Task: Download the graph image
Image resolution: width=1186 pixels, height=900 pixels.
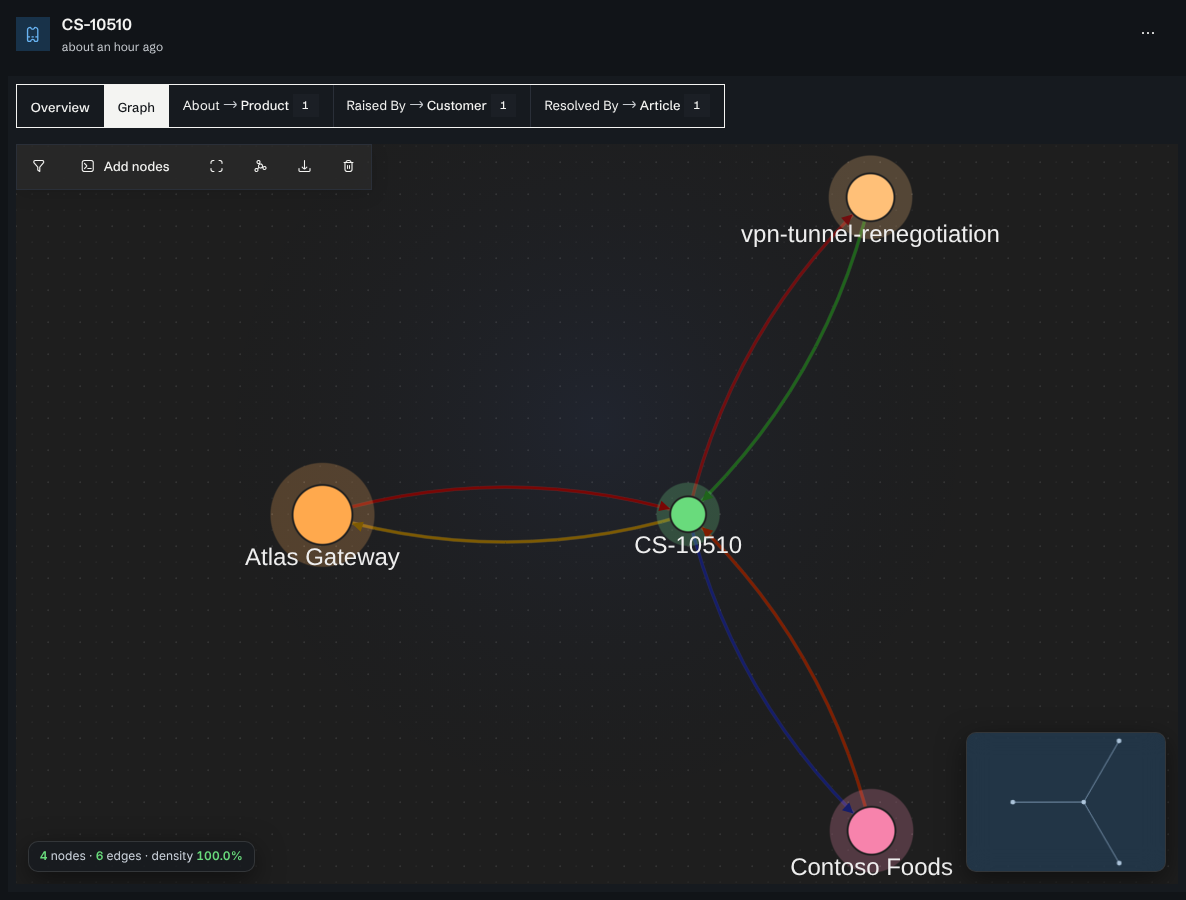Action: click(304, 166)
